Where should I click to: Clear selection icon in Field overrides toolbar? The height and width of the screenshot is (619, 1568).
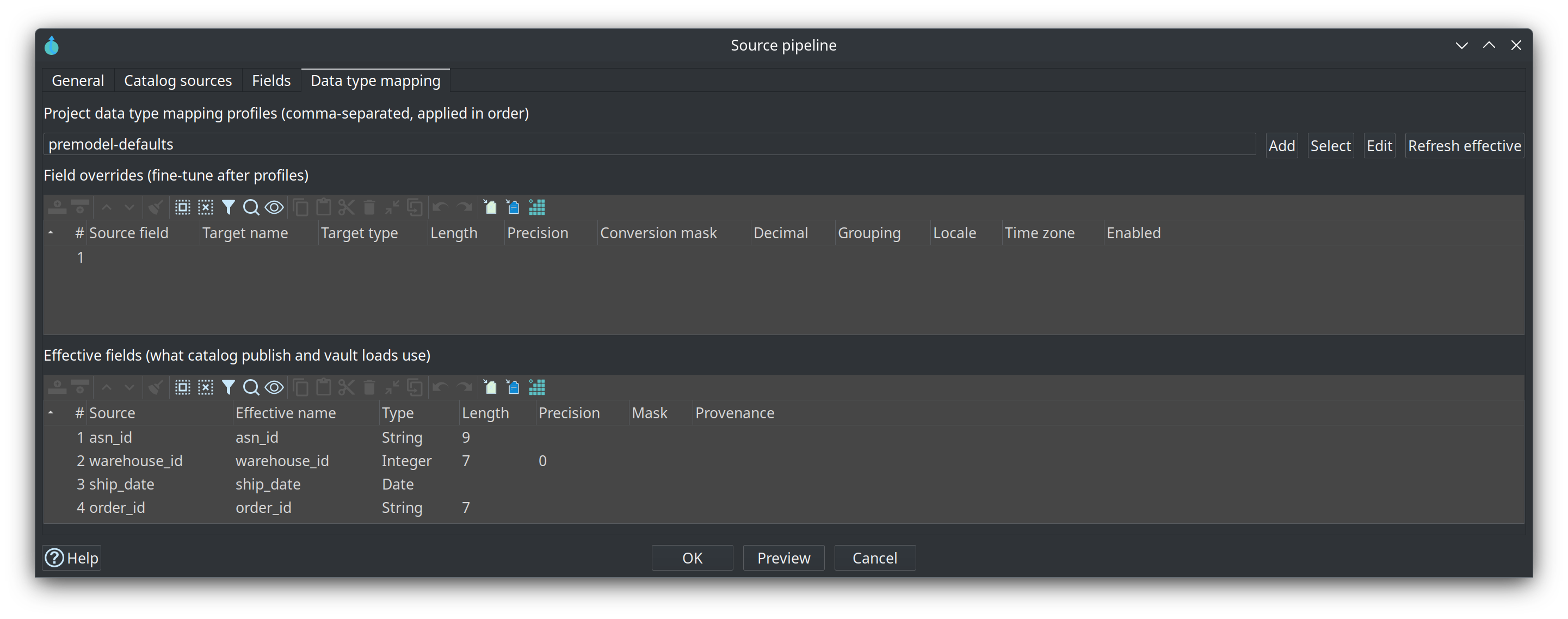point(206,208)
